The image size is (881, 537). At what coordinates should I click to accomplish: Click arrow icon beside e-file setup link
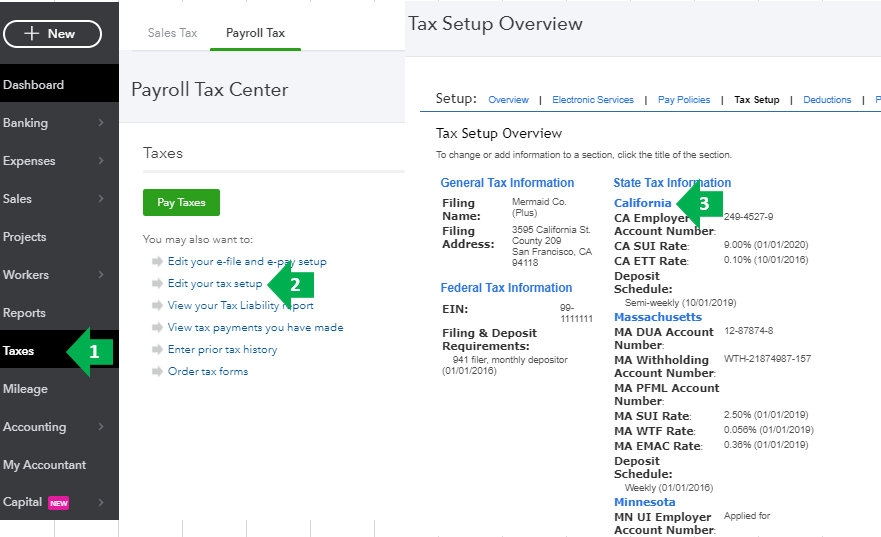157,262
